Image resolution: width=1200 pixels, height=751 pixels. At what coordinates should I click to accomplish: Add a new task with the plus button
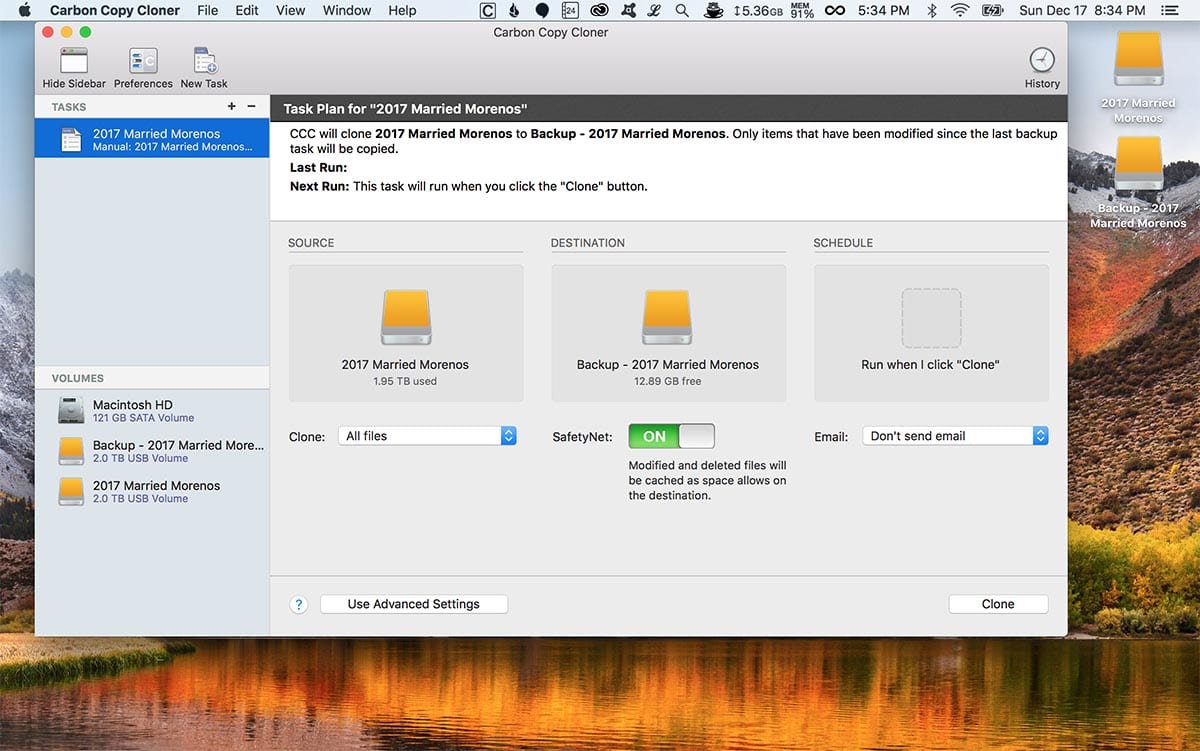[231, 105]
